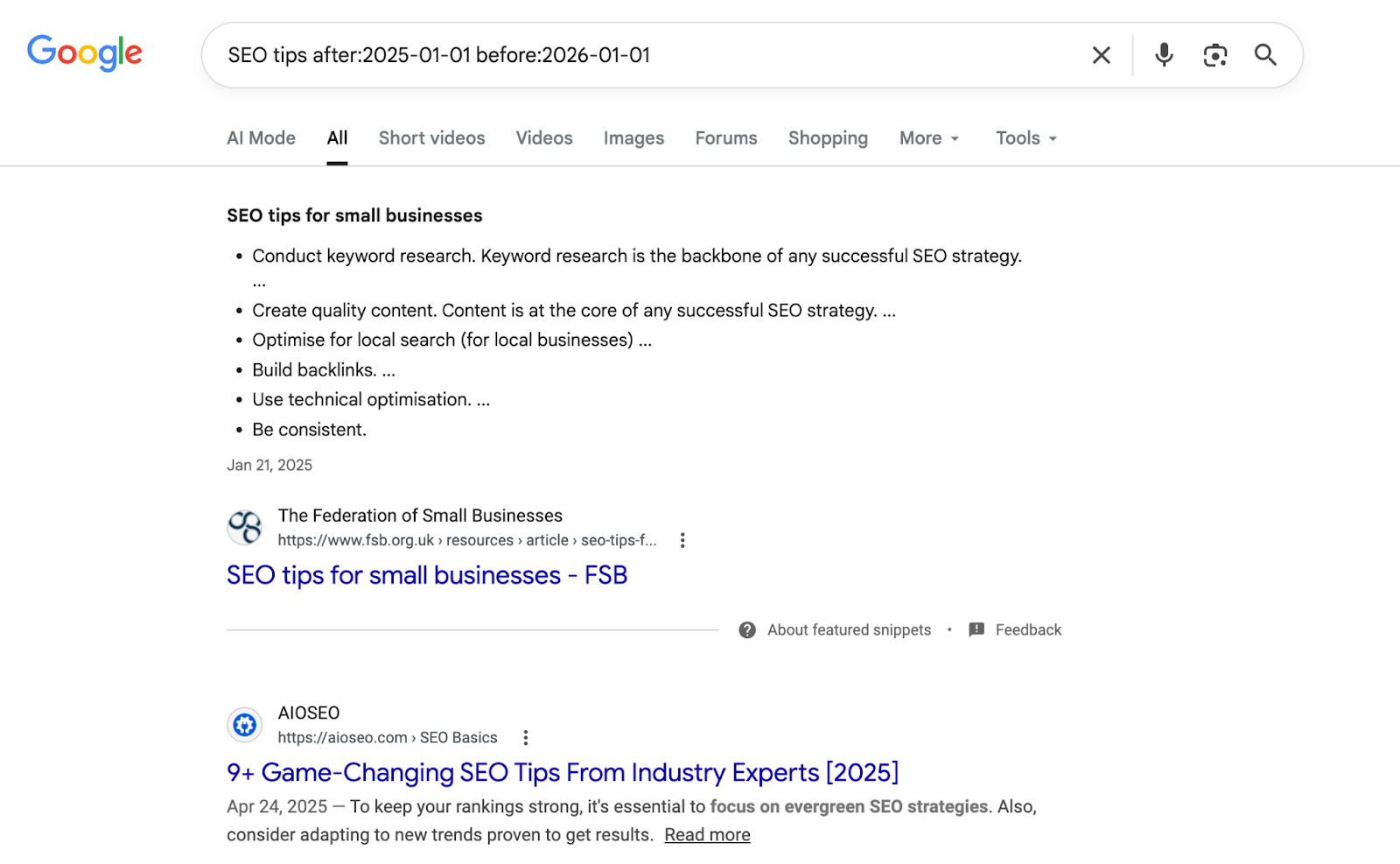Open SEO tips for small businesses - FSB link

pyautogui.click(x=427, y=575)
